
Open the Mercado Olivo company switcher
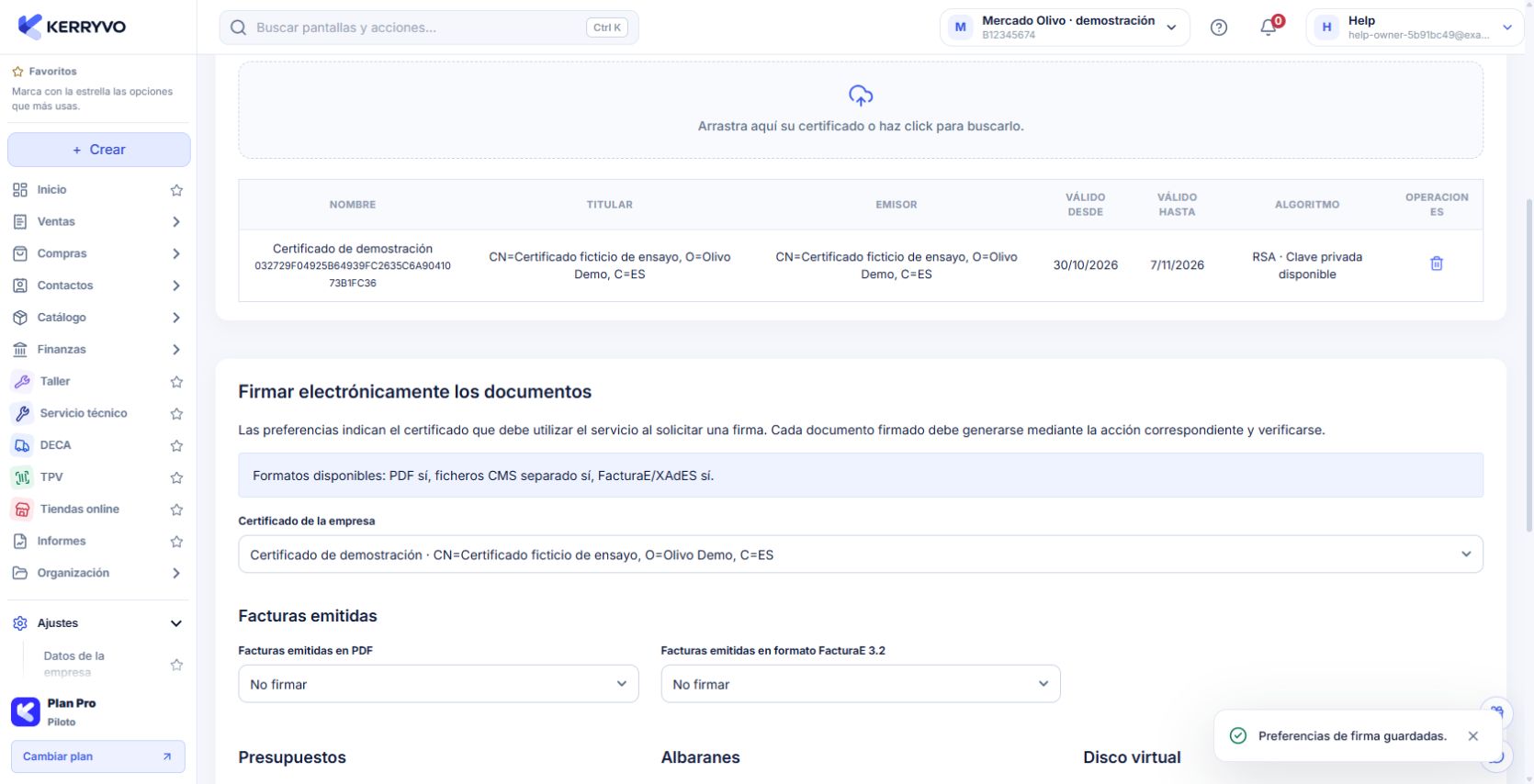pyautogui.click(x=1065, y=28)
